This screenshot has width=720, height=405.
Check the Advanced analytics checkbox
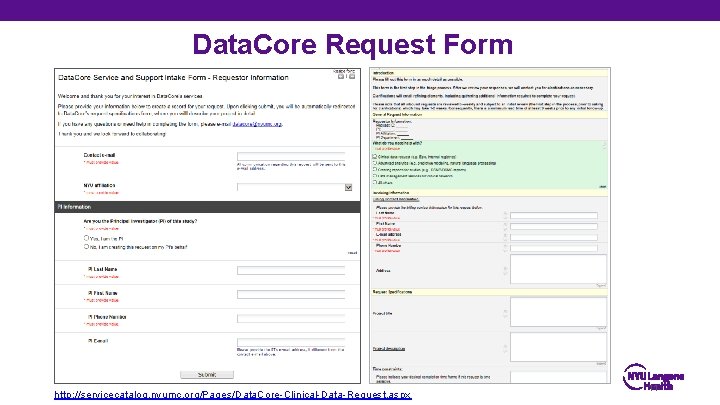tap(375, 163)
